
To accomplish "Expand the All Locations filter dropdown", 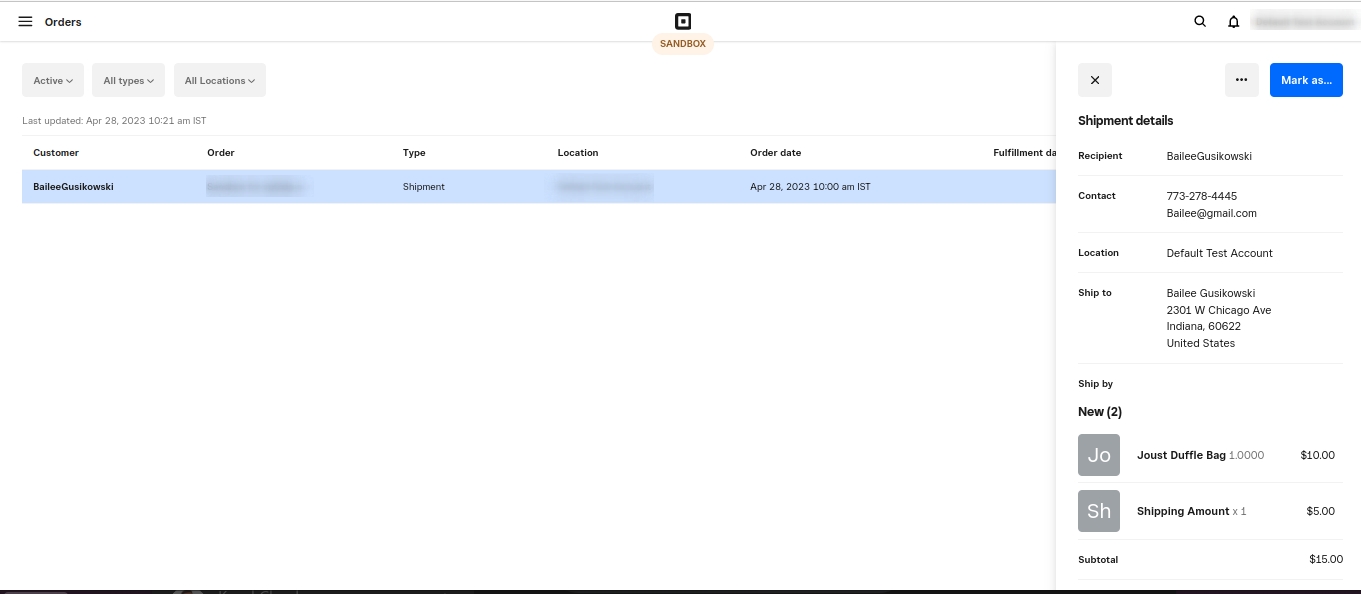I will coord(219,80).
